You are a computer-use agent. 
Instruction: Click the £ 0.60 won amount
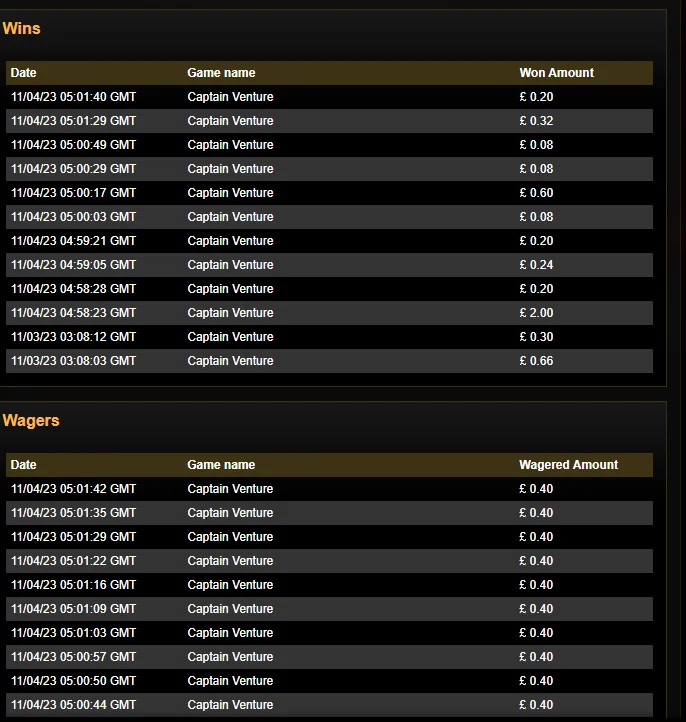click(536, 192)
